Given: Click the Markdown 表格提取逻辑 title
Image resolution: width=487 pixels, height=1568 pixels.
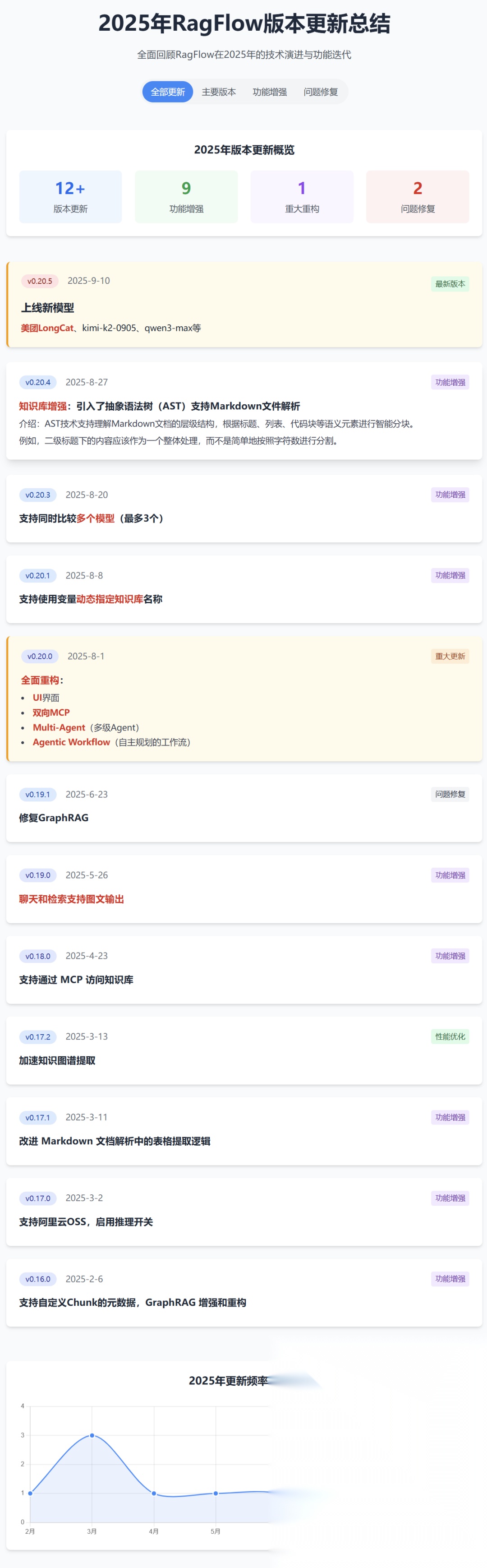Looking at the screenshot, I should 114,1141.
